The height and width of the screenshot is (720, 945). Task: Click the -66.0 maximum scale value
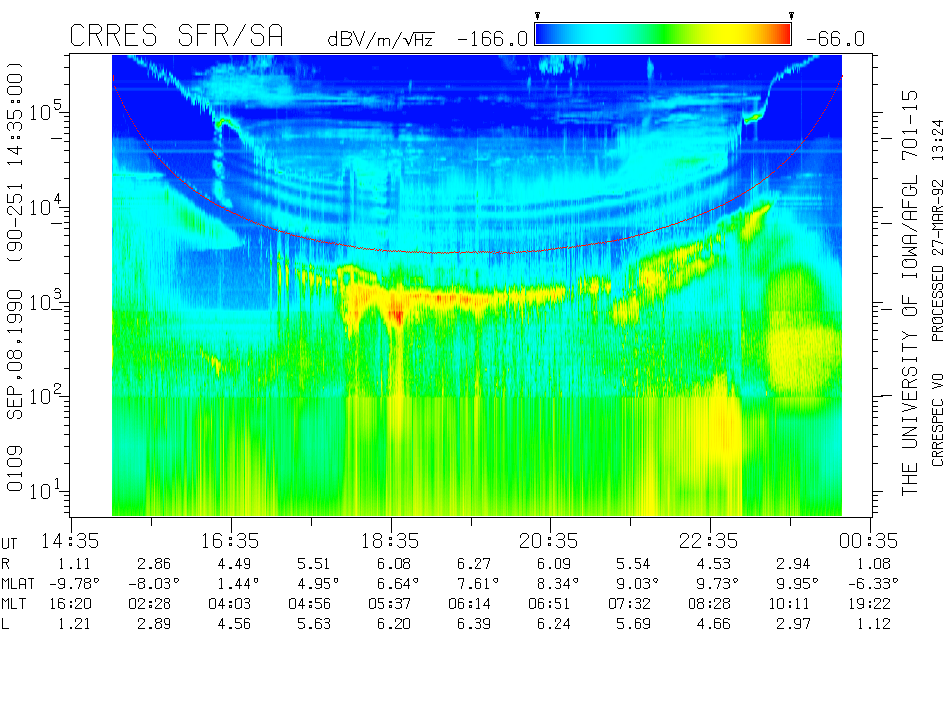pos(833,39)
